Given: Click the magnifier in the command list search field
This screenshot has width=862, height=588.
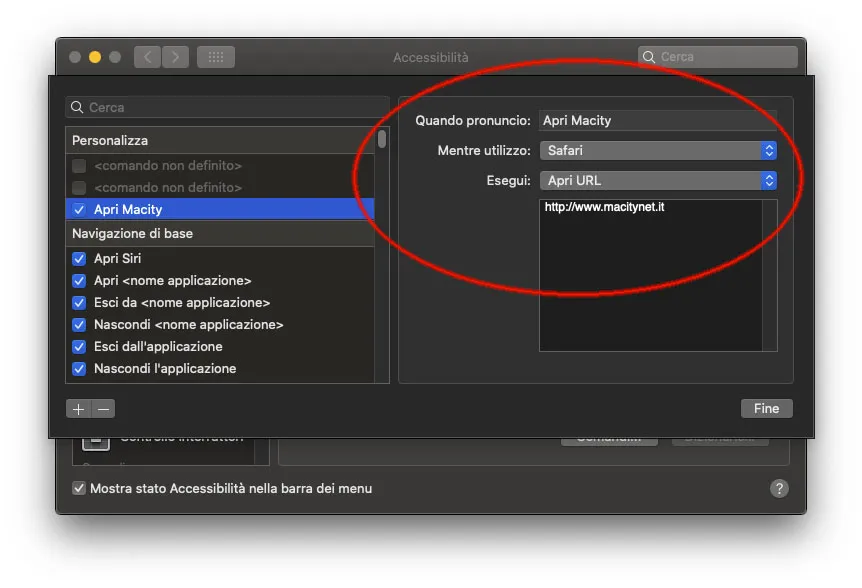Looking at the screenshot, I should [76, 107].
